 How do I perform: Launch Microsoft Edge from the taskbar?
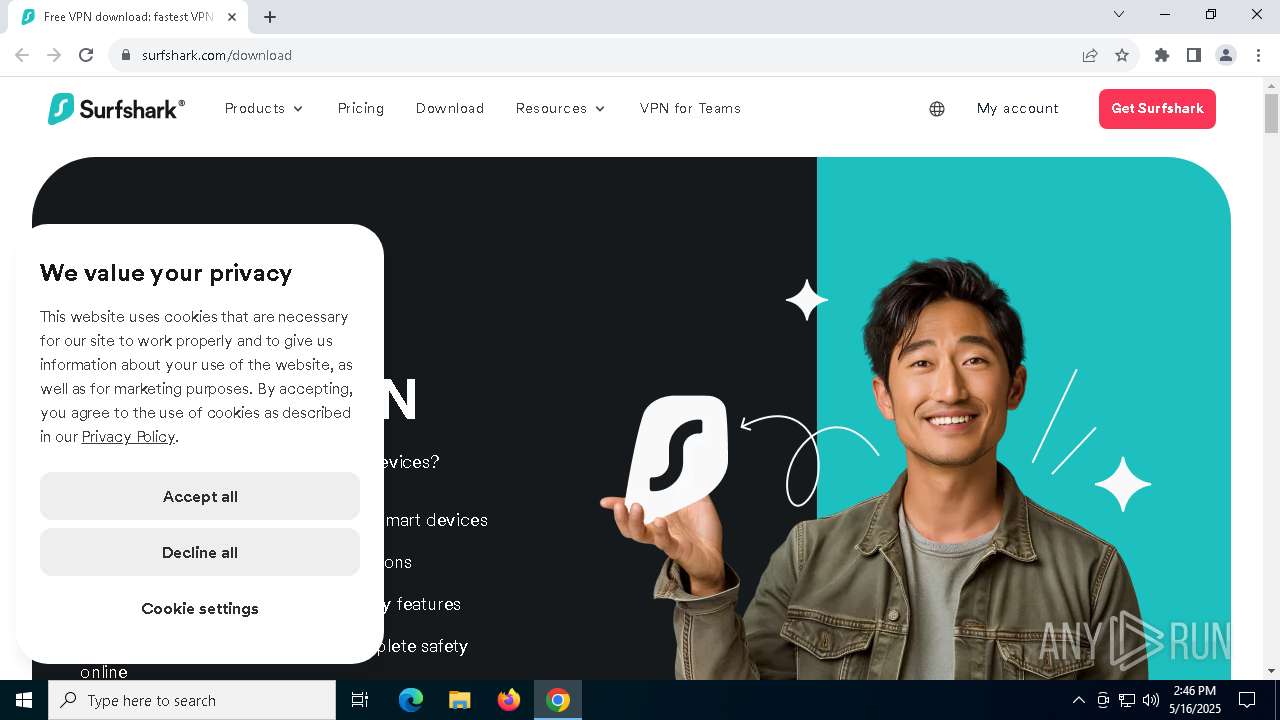pos(411,700)
